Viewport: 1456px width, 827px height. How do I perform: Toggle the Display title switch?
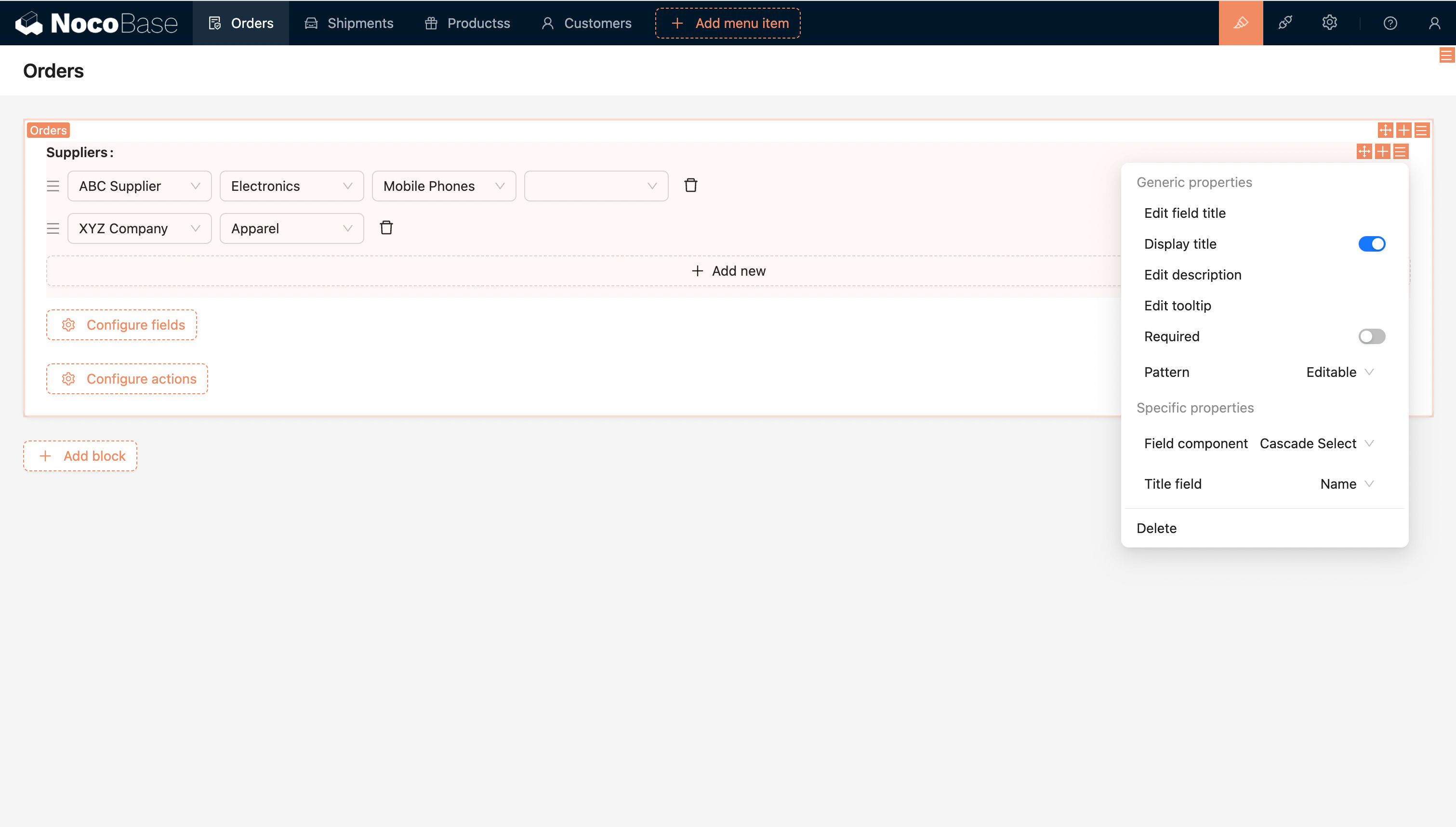coord(1371,244)
